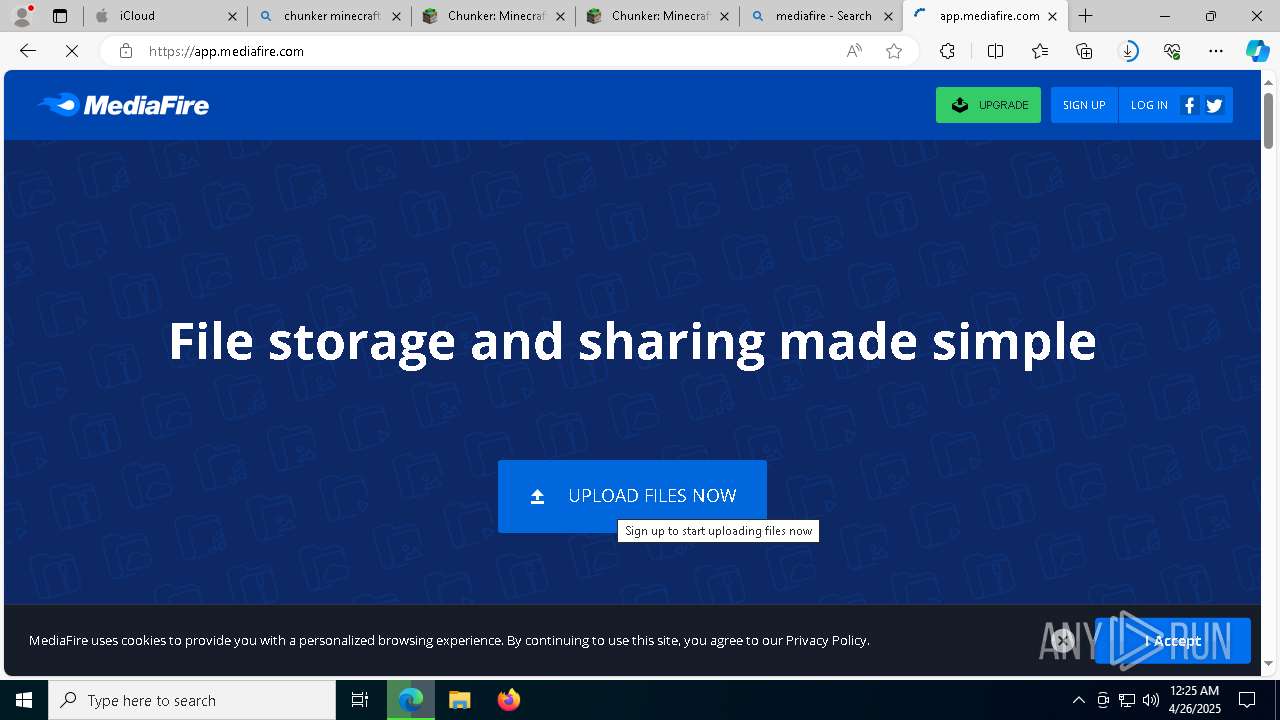This screenshot has width=1280, height=720.
Task: Open Task View on taskbar
Action: coord(360,700)
